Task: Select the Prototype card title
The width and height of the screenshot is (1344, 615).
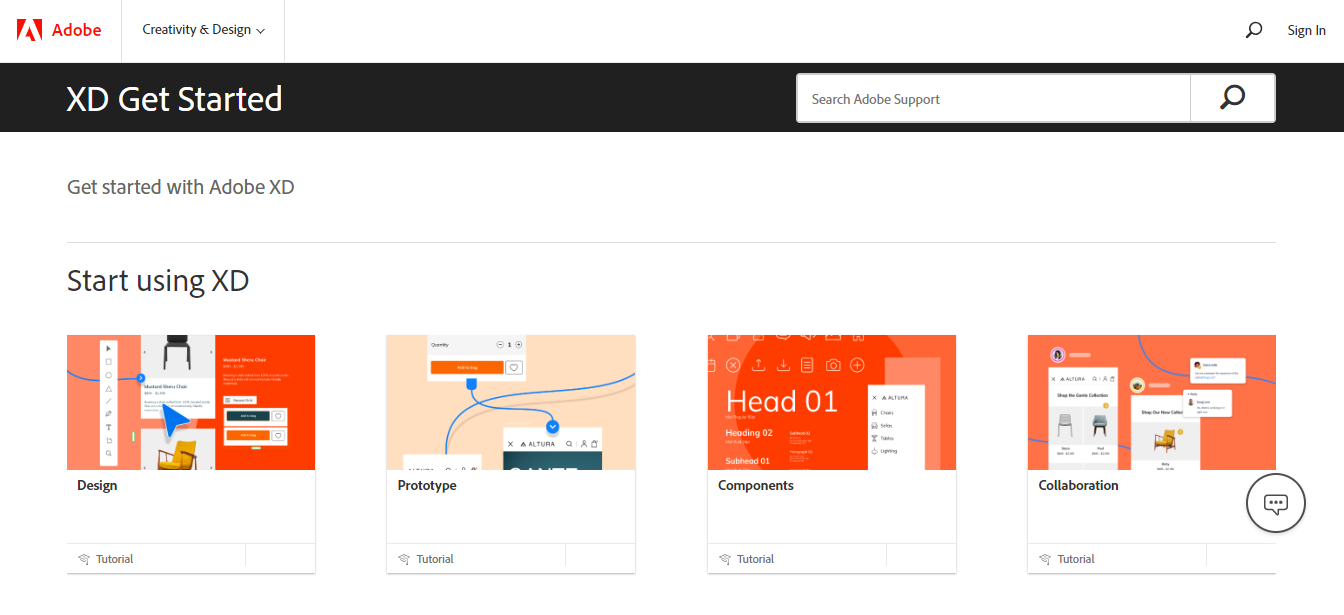Action: 427,485
